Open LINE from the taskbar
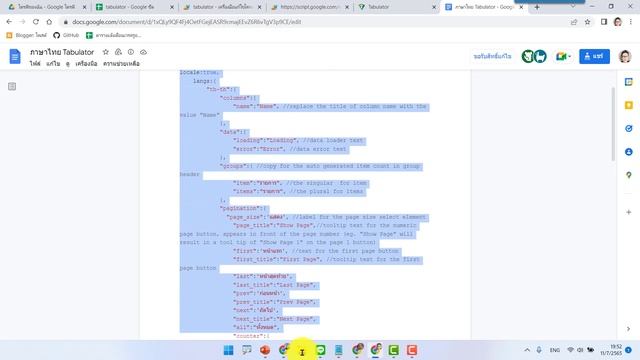This screenshot has height=360, width=640. point(321,350)
